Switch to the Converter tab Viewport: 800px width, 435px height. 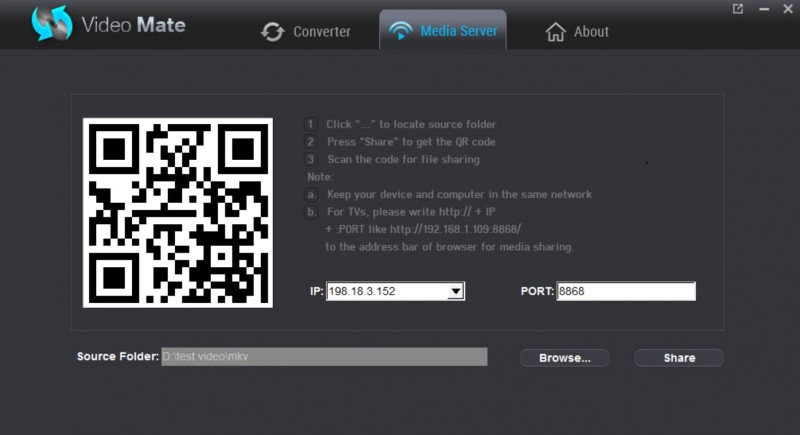click(321, 32)
